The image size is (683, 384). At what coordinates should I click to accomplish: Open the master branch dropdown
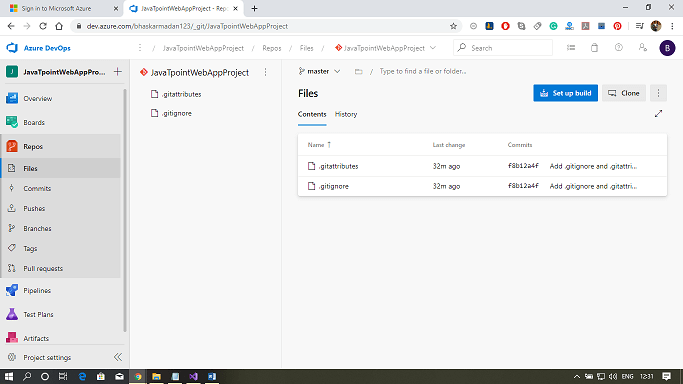(x=319, y=71)
